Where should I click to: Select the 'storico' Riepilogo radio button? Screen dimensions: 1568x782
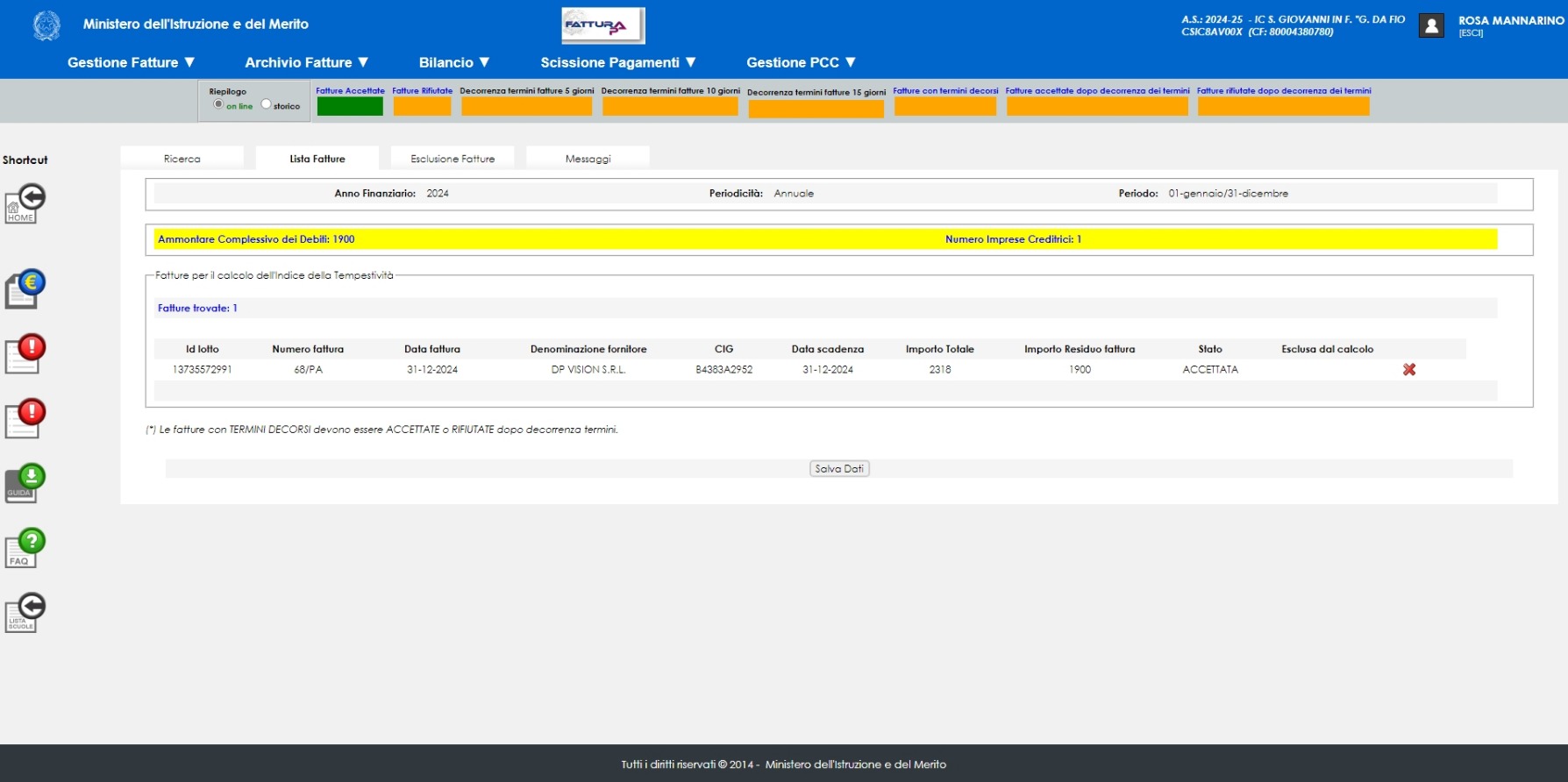(x=266, y=104)
